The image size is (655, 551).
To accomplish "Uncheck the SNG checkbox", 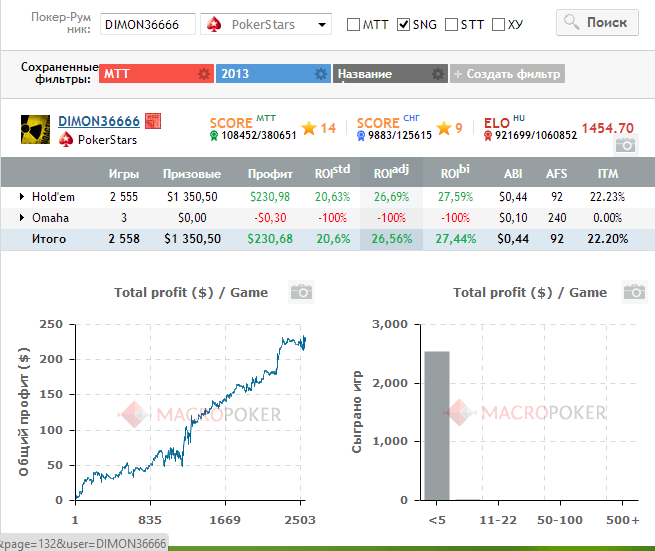I will 403,25.
